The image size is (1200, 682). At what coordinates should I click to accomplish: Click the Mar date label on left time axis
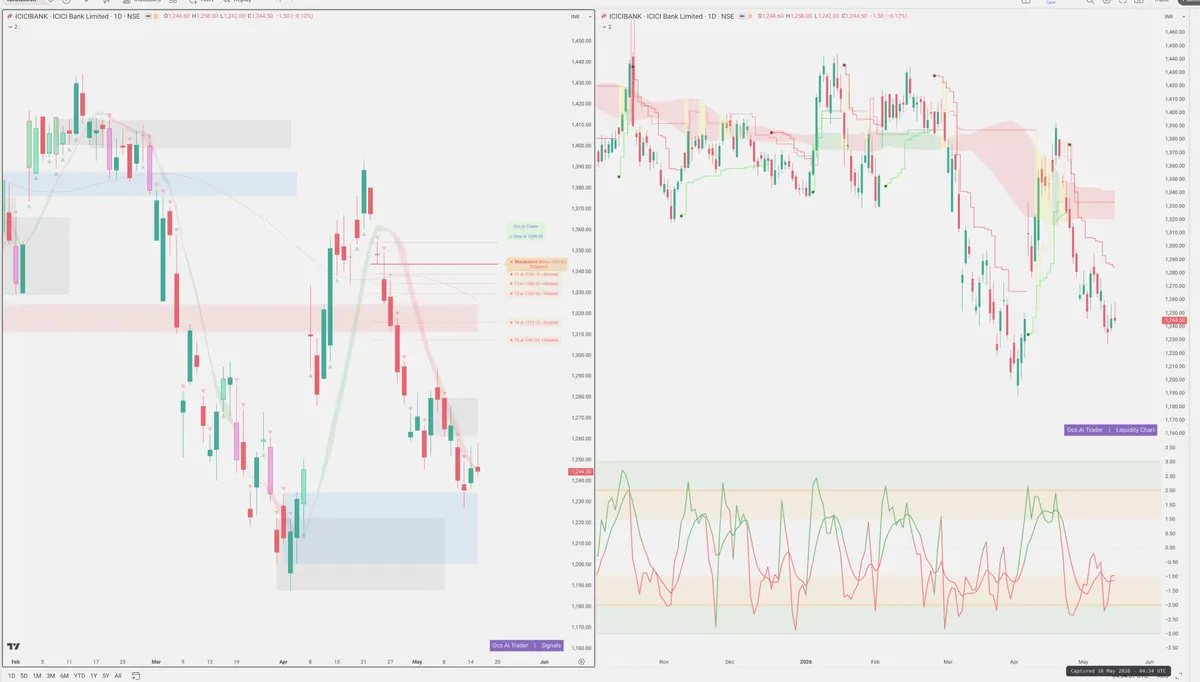click(156, 662)
